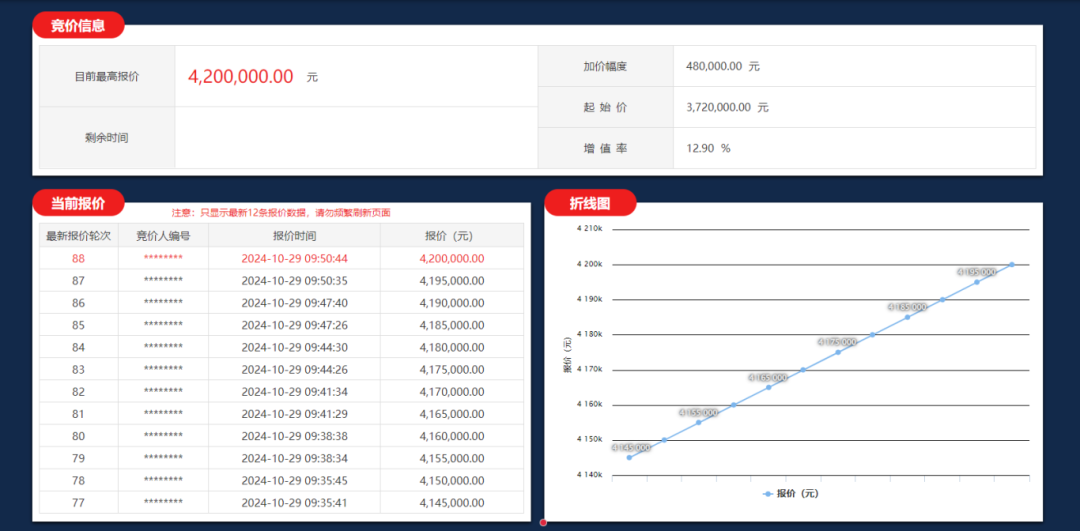Click the 4,145,000.00 bid in round 77
Screen dimensions: 1080x531
pos(452,502)
